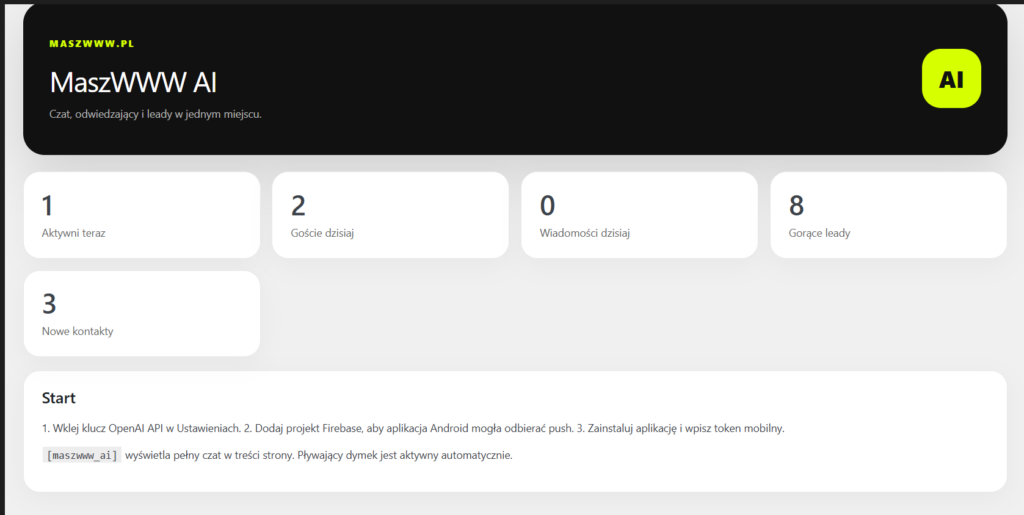Screen dimensions: 1024x515
Task: Open the Aktywni teraz stat card
Action: click(142, 215)
